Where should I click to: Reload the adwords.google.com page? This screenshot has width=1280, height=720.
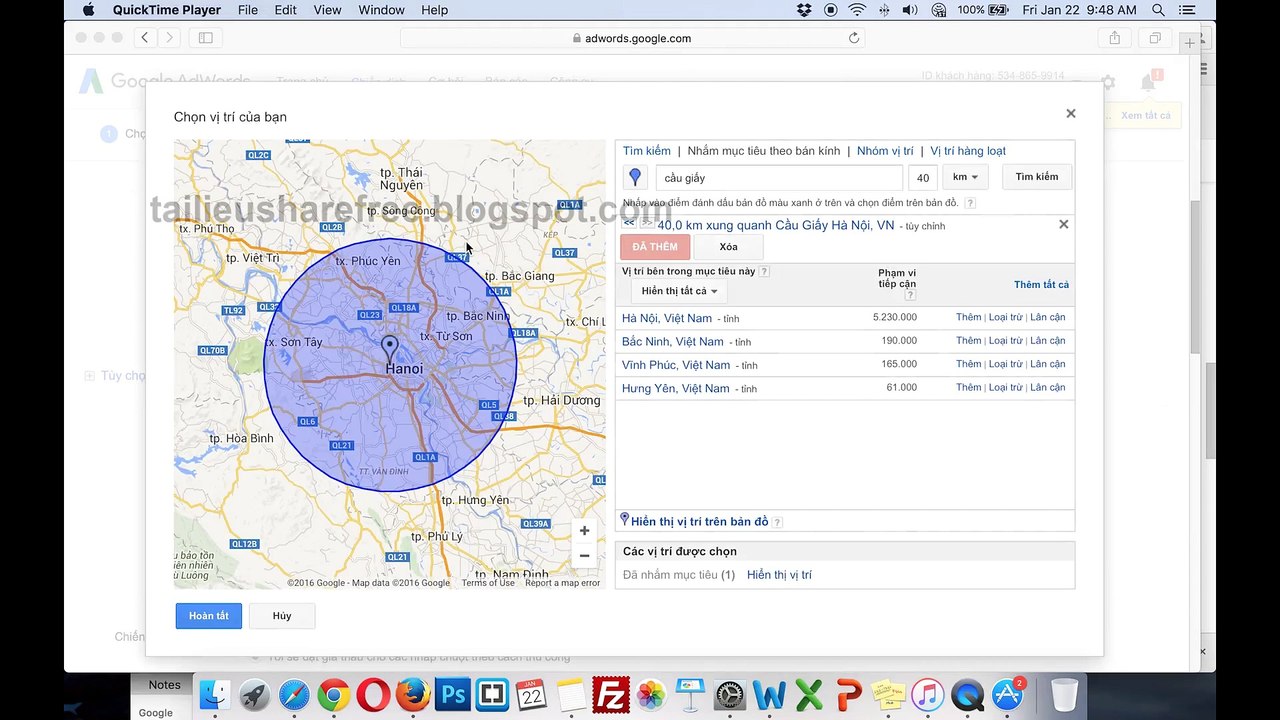coord(854,38)
